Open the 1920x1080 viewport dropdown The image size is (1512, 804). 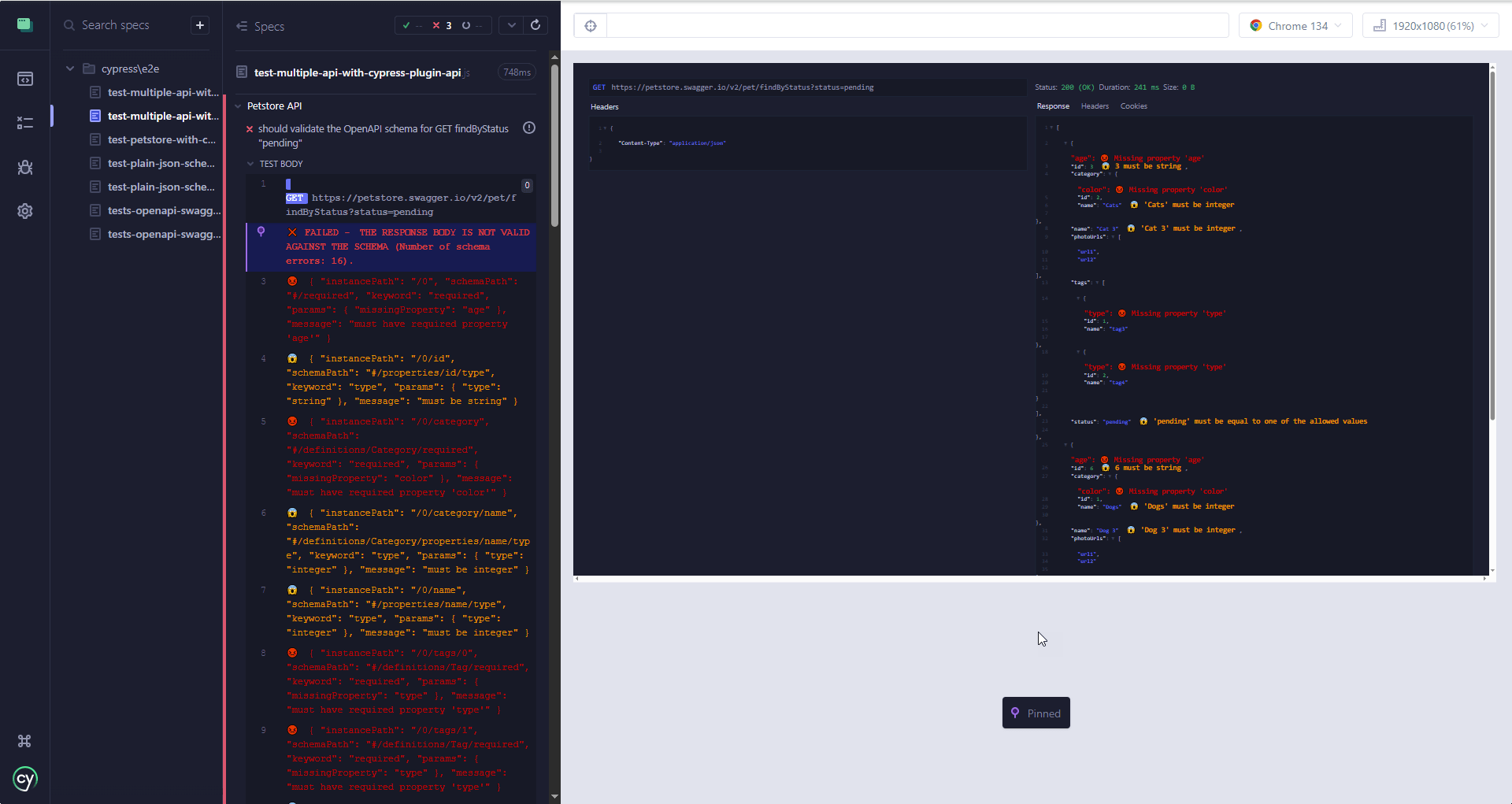(1430, 24)
